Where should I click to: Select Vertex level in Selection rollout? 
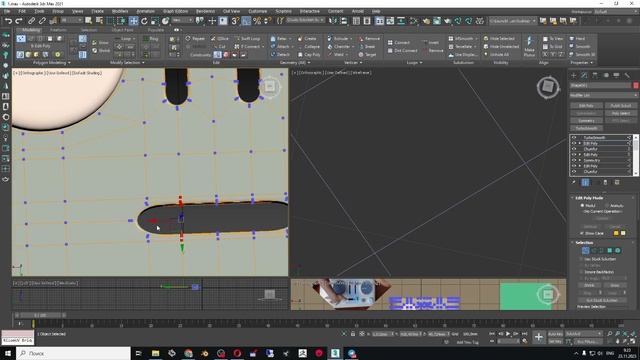click(585, 251)
